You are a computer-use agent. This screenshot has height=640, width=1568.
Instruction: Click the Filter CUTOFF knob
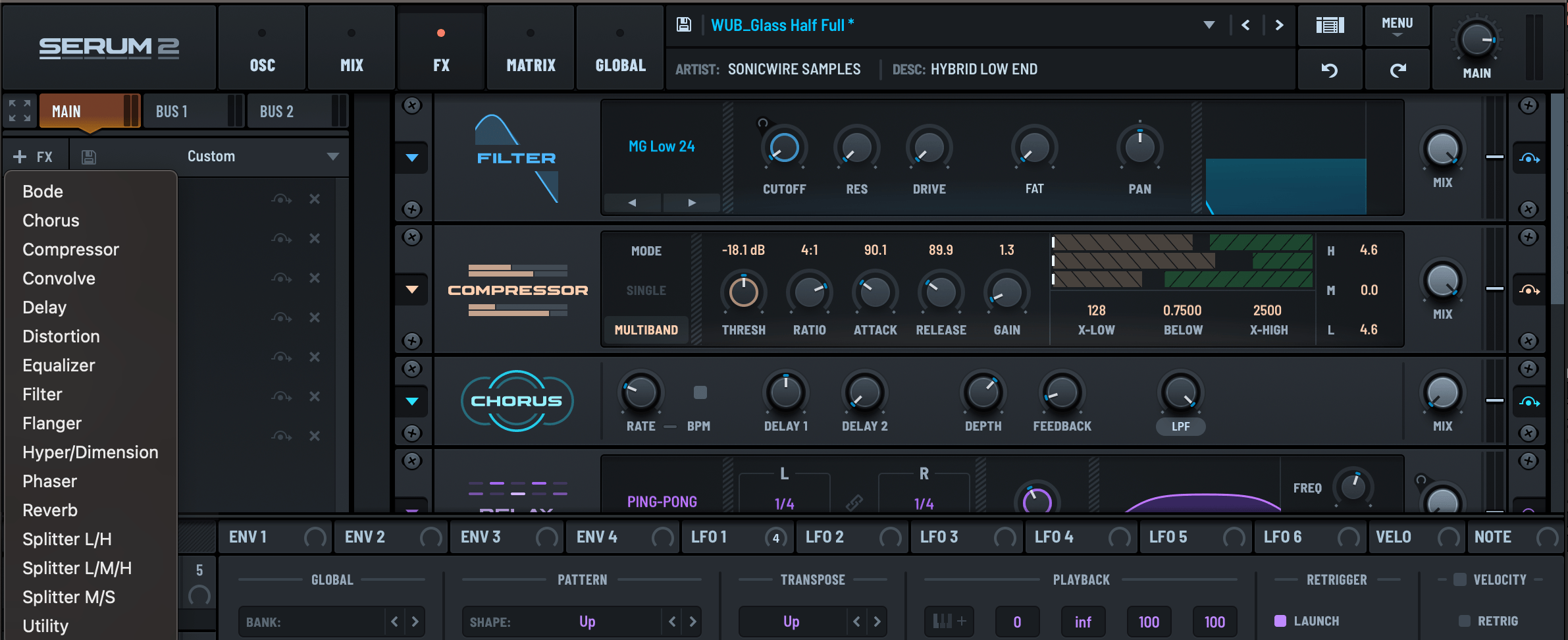tap(784, 148)
